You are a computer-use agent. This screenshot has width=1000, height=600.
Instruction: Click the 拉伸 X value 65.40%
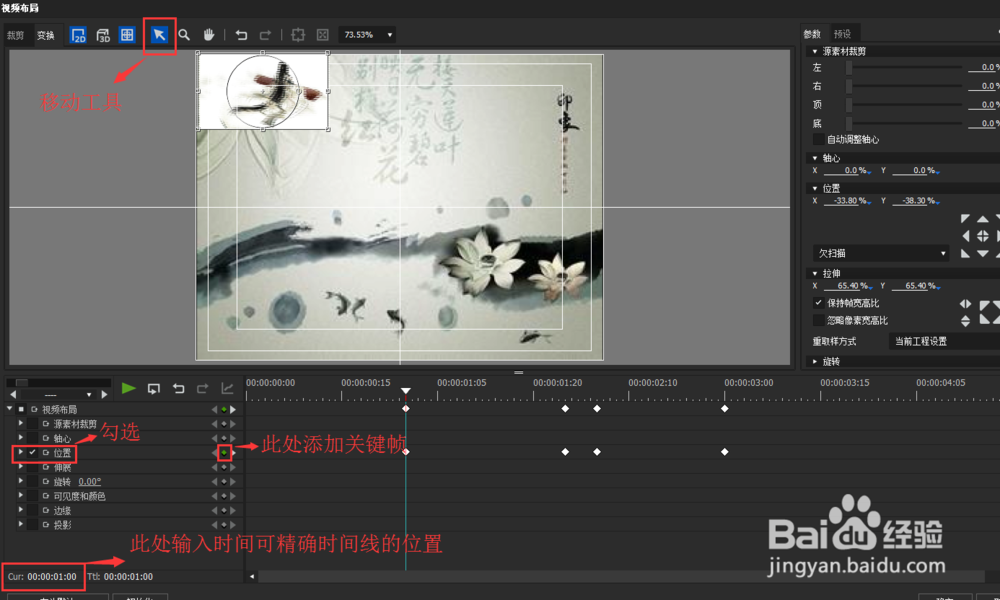847,286
